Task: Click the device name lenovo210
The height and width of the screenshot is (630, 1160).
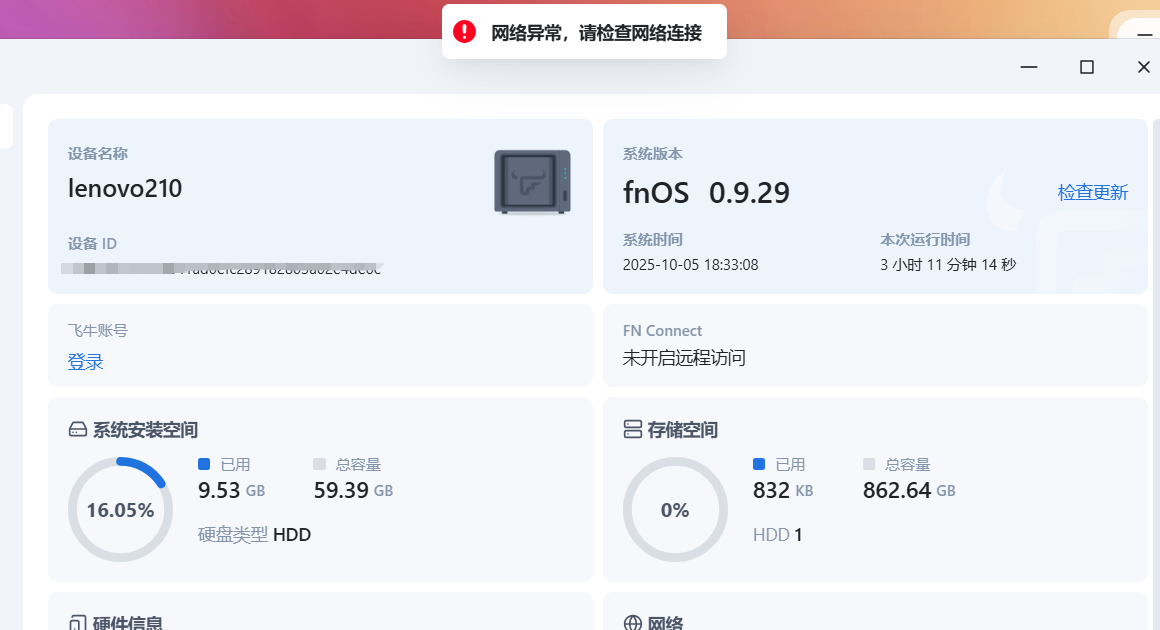Action: 125,189
